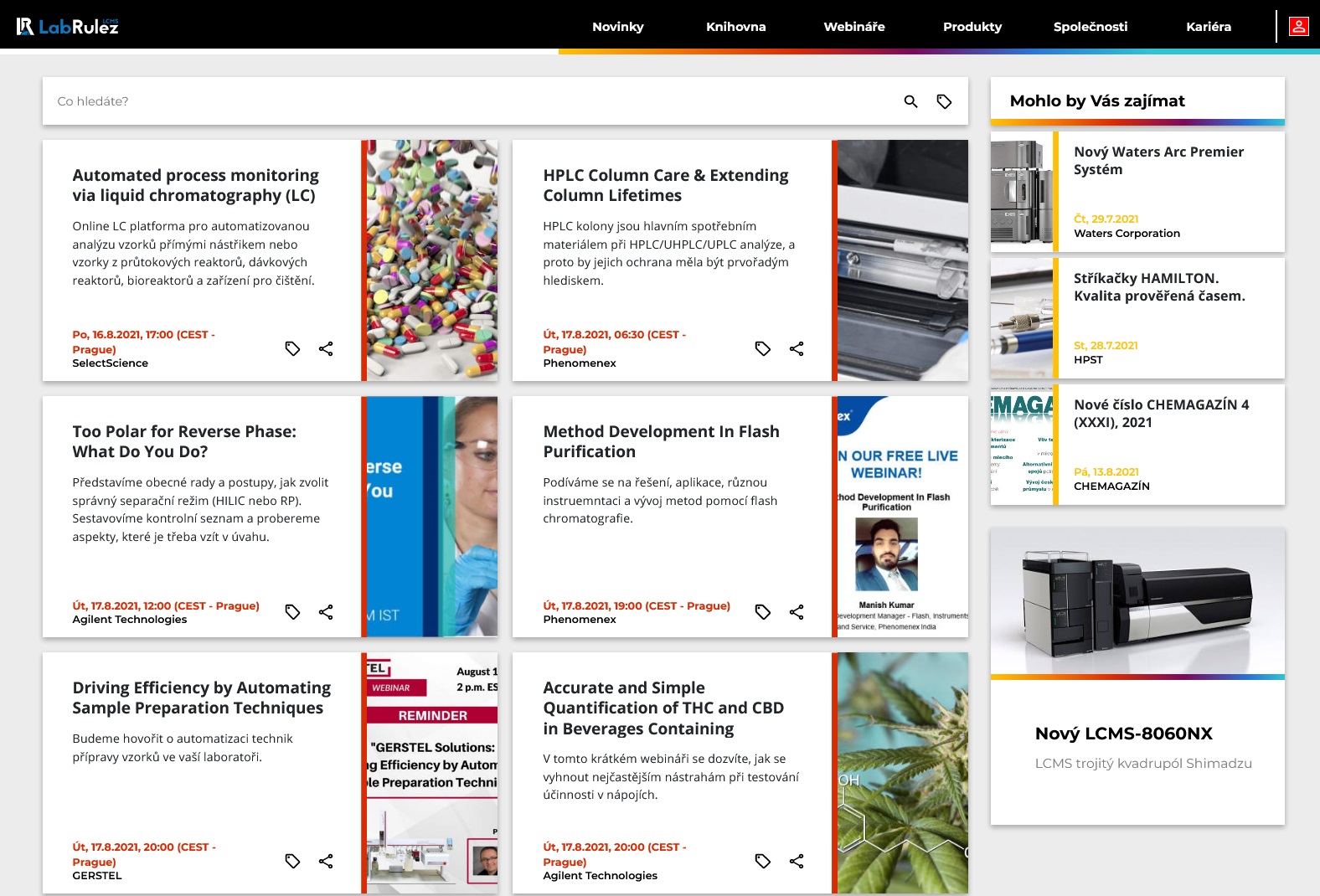Click Phenomenex under HPLC Column Care
The image size is (1320, 896).
coord(579,363)
